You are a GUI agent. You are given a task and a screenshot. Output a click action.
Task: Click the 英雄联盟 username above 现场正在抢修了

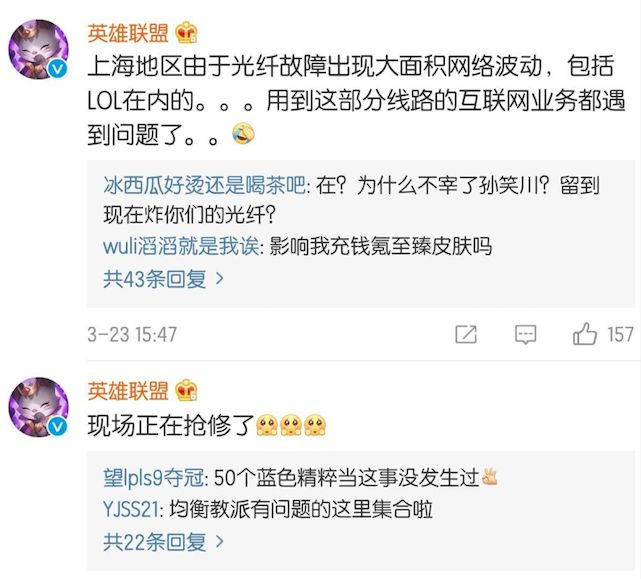tap(128, 390)
